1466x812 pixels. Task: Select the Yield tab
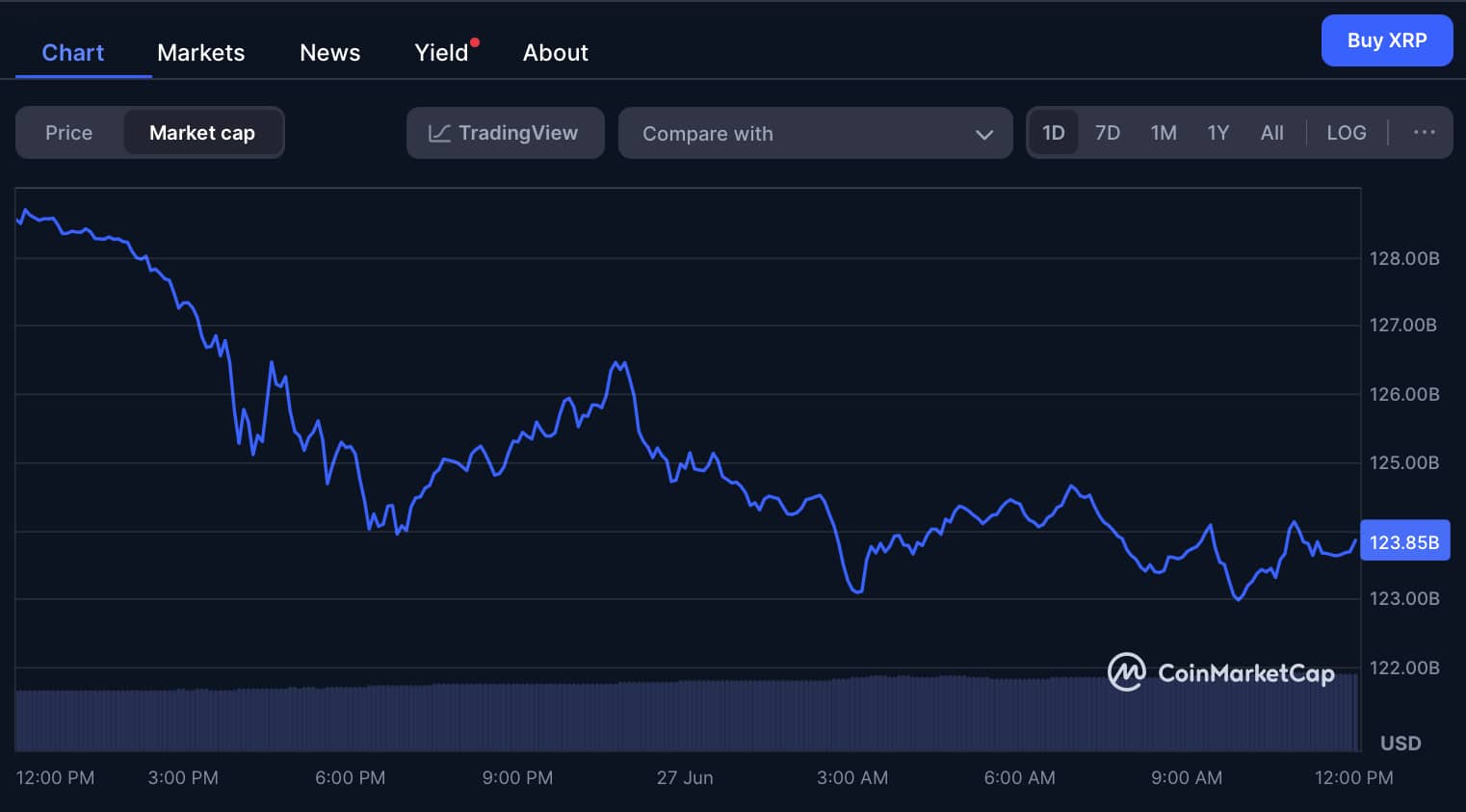click(x=440, y=52)
